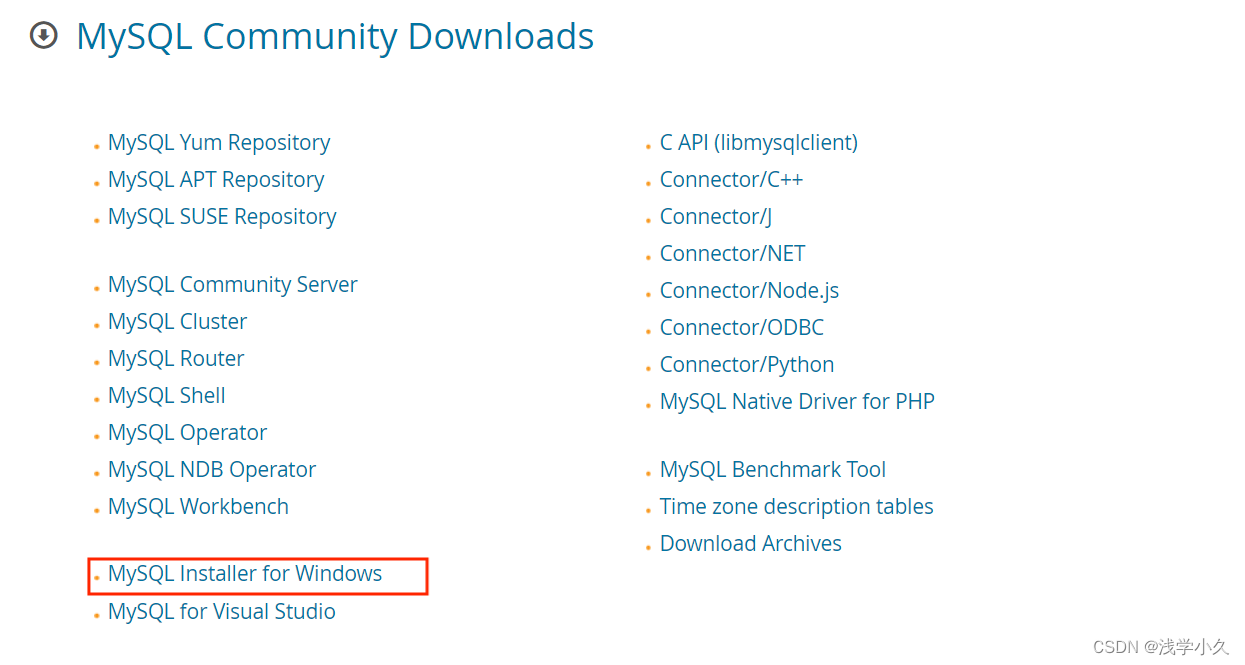
Task: Open Time zone description tables link
Action: 797,507
